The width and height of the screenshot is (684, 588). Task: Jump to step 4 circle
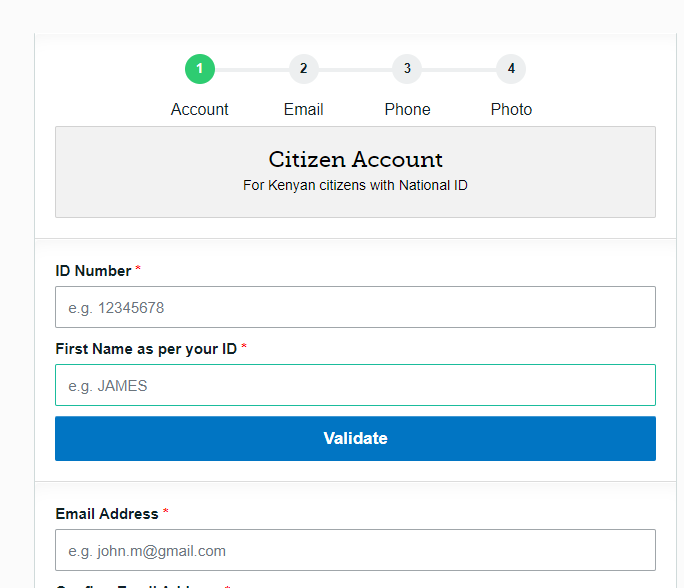tap(511, 69)
